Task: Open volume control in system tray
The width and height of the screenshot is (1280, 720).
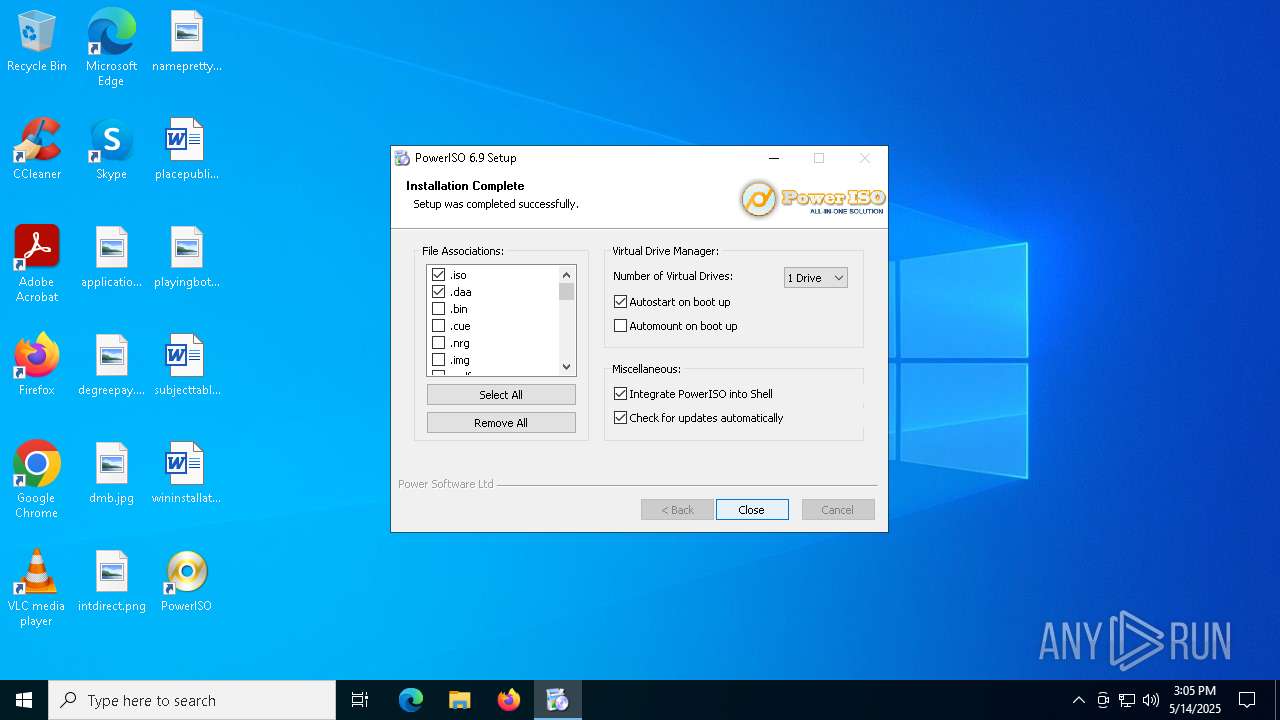Action: coord(1151,700)
